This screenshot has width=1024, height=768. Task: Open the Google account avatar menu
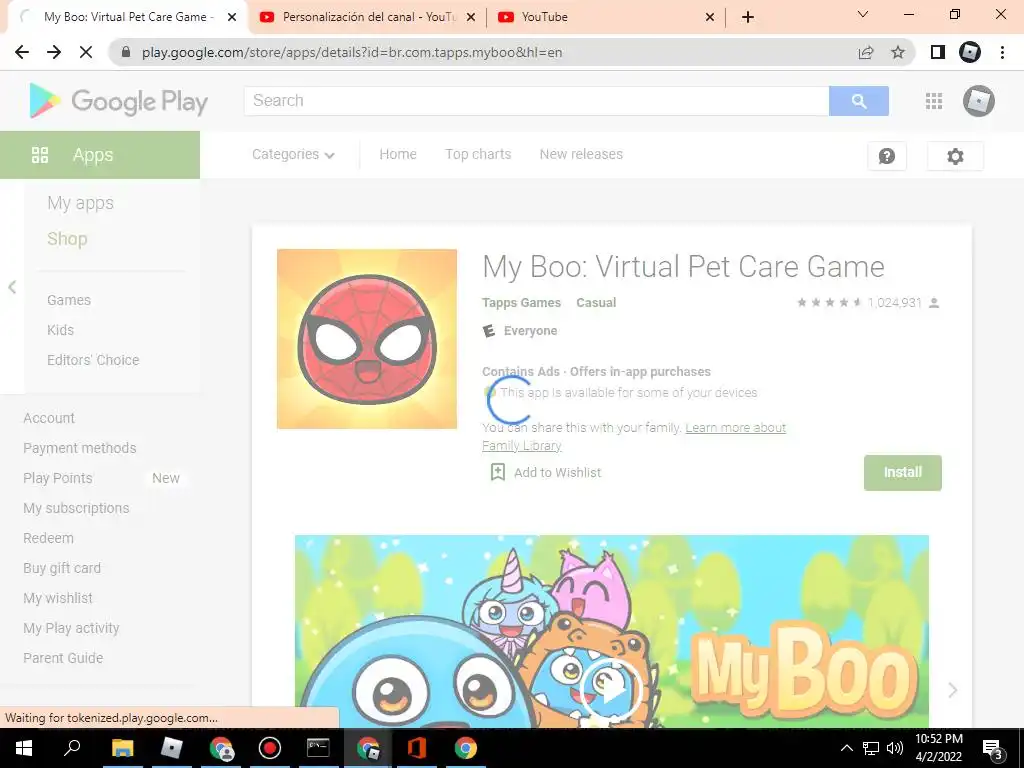point(978,101)
